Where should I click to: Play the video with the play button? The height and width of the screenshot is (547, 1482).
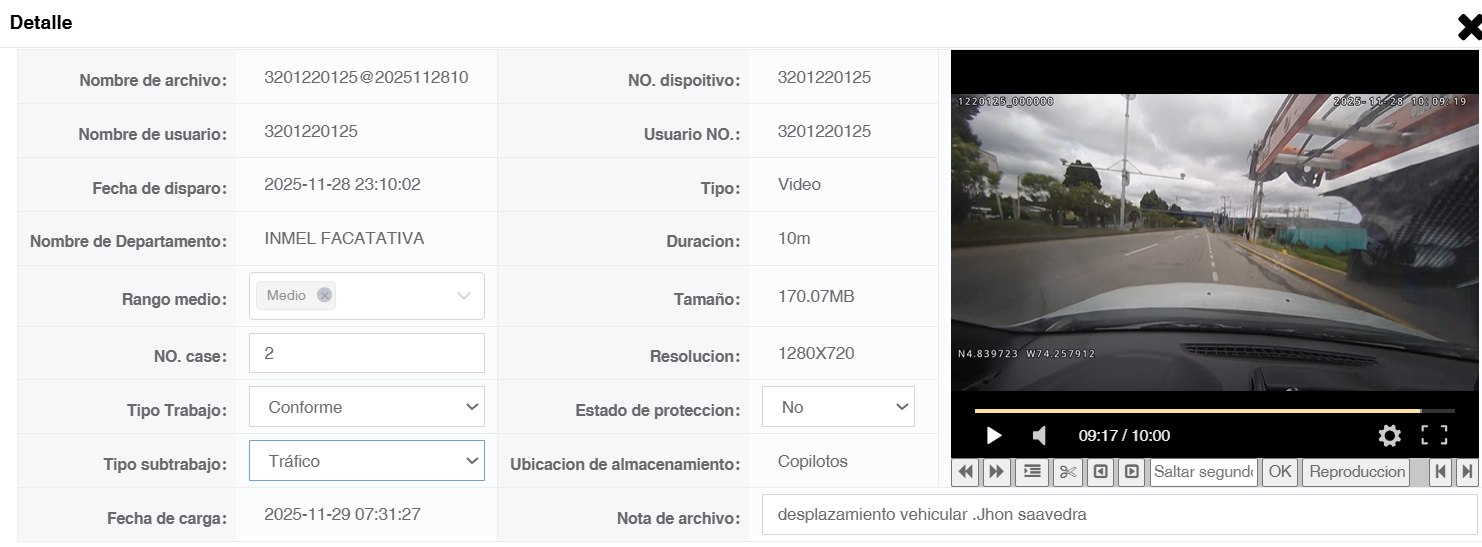click(x=994, y=435)
